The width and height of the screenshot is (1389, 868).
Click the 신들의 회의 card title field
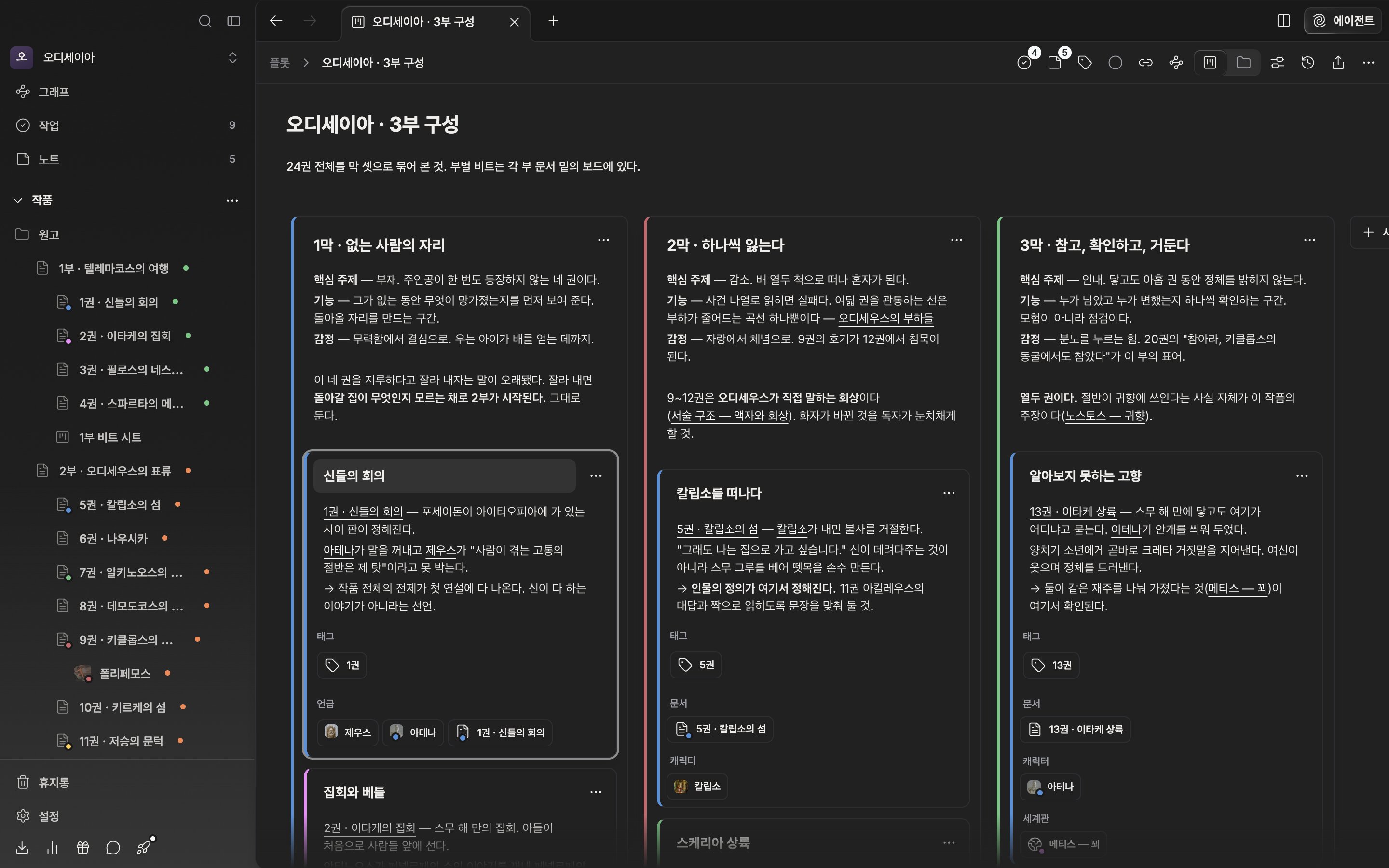[x=444, y=476]
